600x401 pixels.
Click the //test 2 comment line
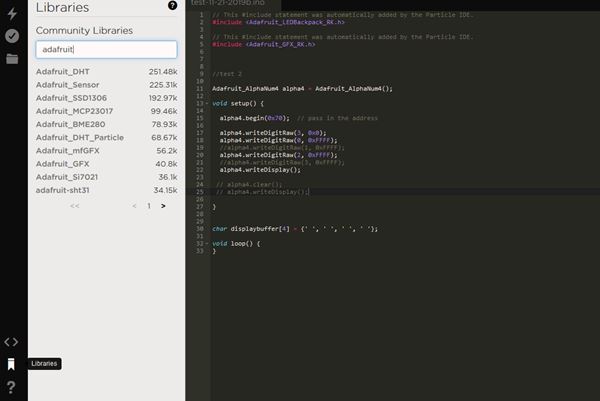pyautogui.click(x=227, y=74)
